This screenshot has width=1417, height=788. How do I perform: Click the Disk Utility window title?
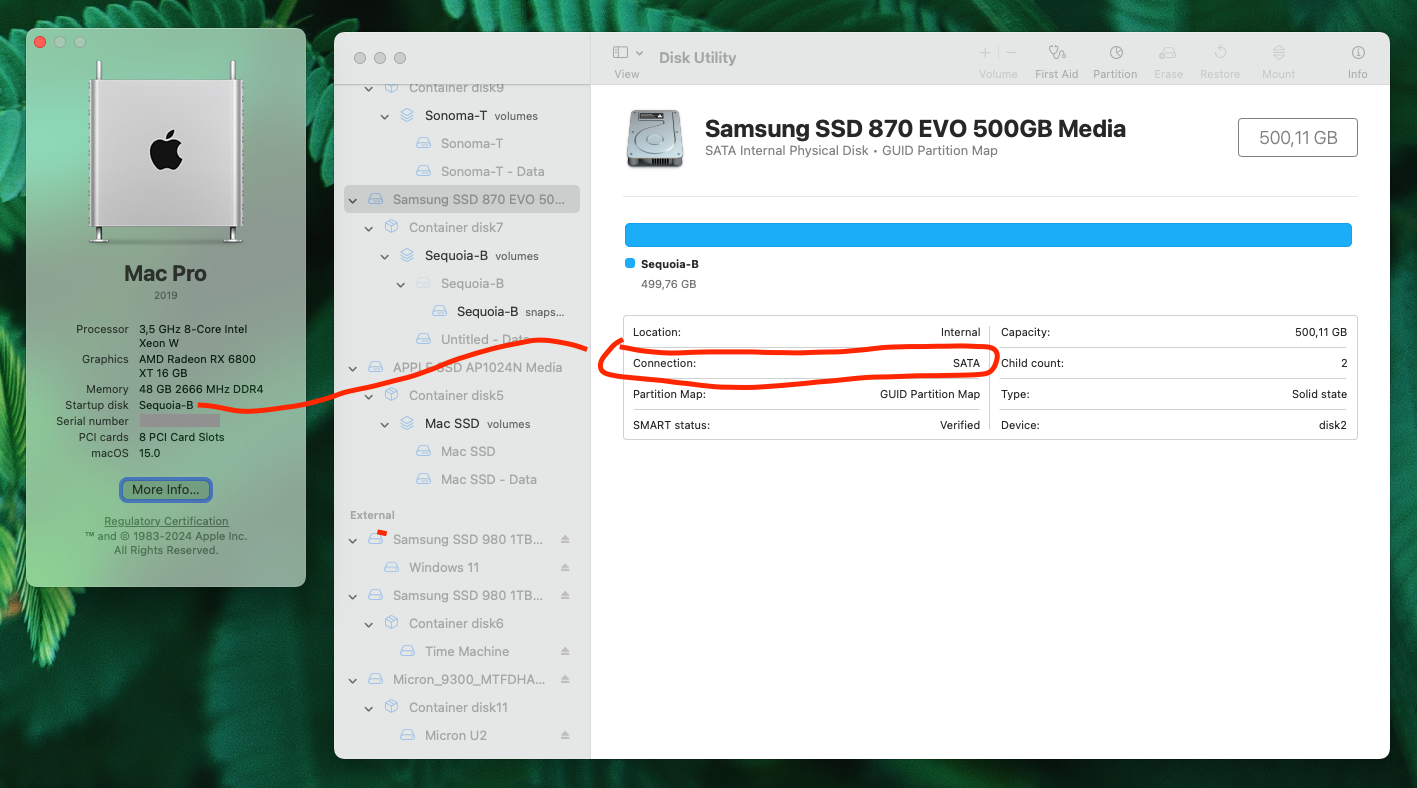pyautogui.click(x=698, y=57)
